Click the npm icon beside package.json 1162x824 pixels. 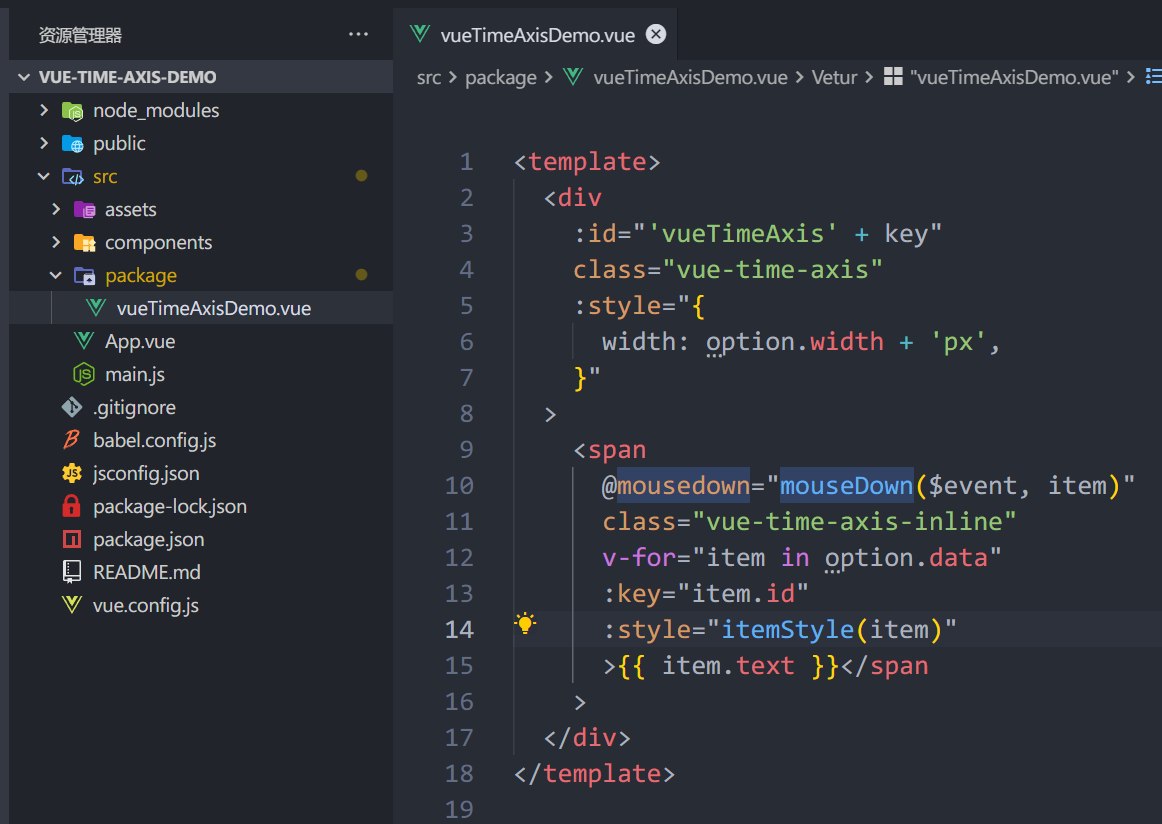tap(72, 539)
